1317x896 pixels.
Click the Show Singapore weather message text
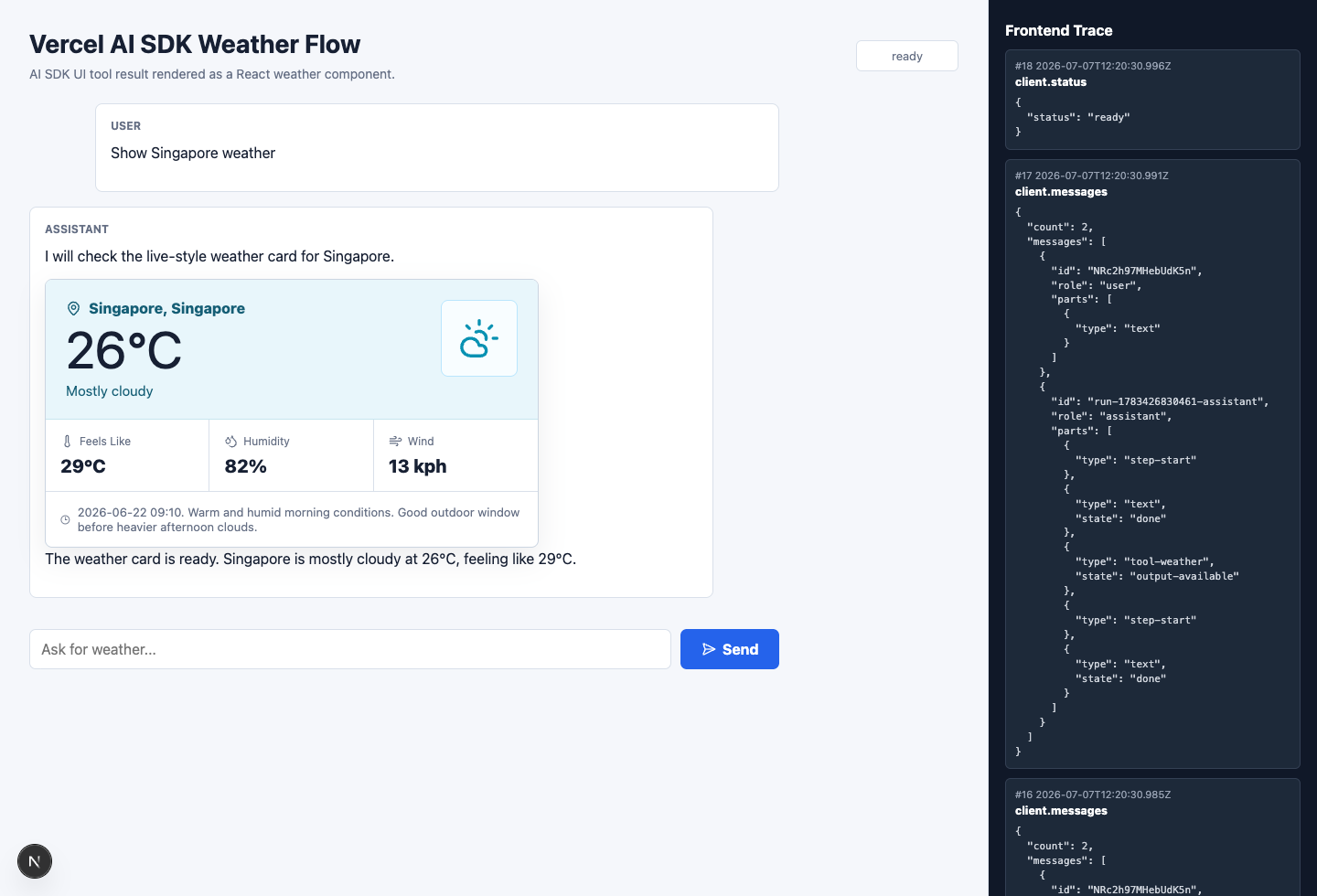(193, 153)
